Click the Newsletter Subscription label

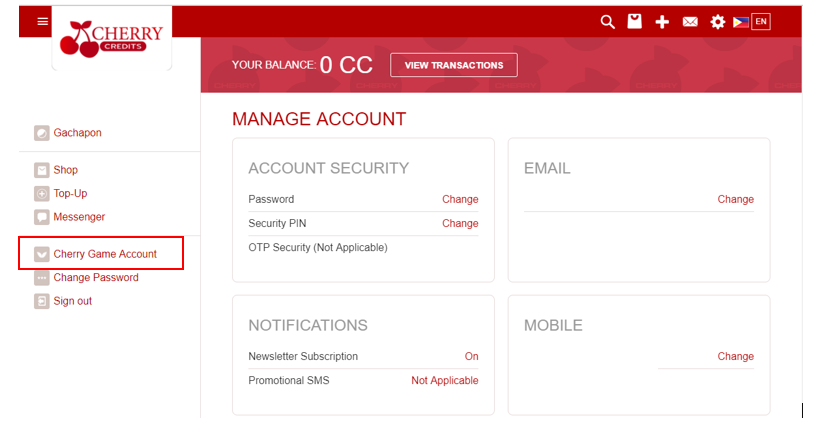[x=303, y=356]
